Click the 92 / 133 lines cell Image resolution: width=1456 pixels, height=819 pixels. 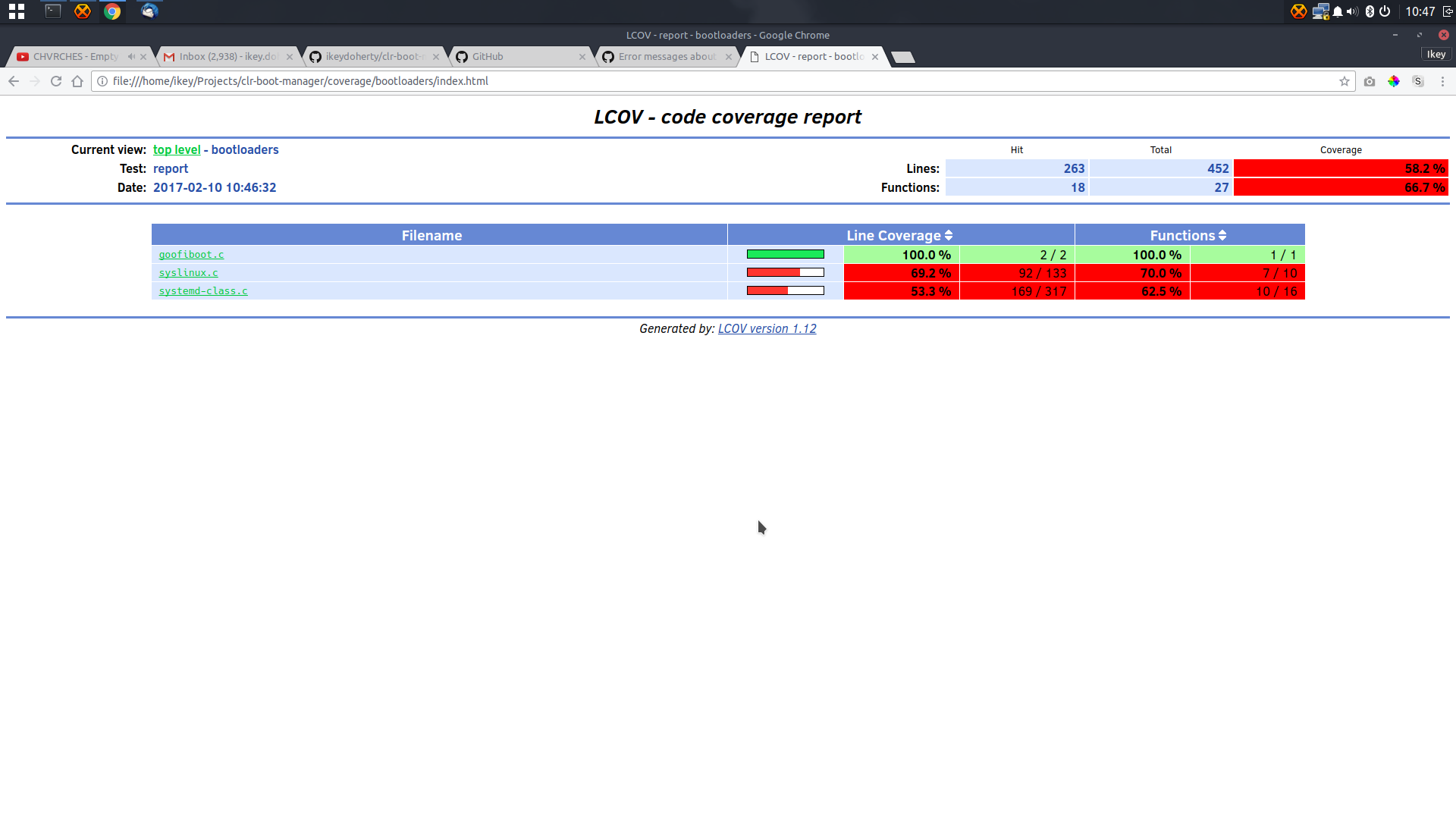[x=1017, y=273]
